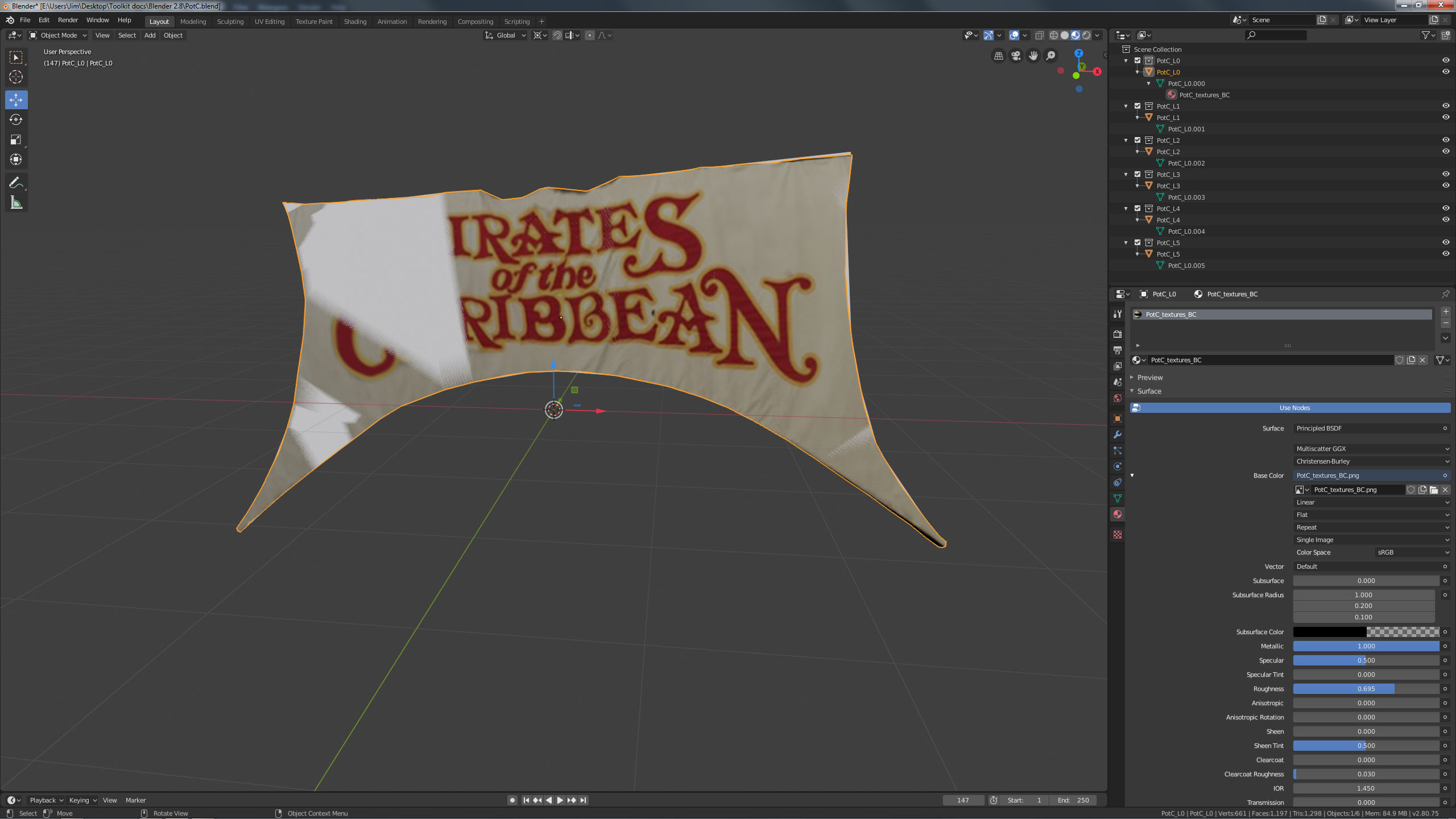This screenshot has height=819, width=1456.
Task: Select the Rotate tool
Action: 16,119
